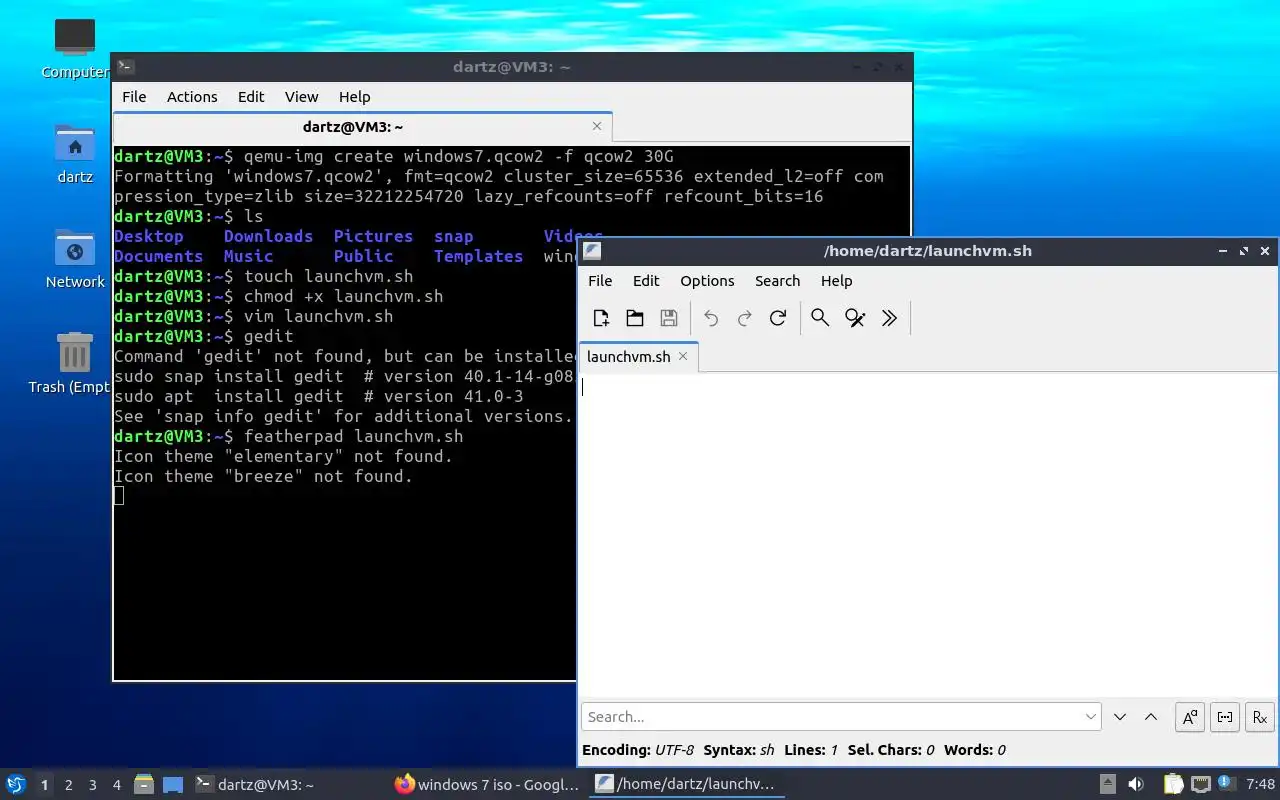The width and height of the screenshot is (1280, 800).
Task: Open terminal Edit menu
Action: (x=251, y=97)
